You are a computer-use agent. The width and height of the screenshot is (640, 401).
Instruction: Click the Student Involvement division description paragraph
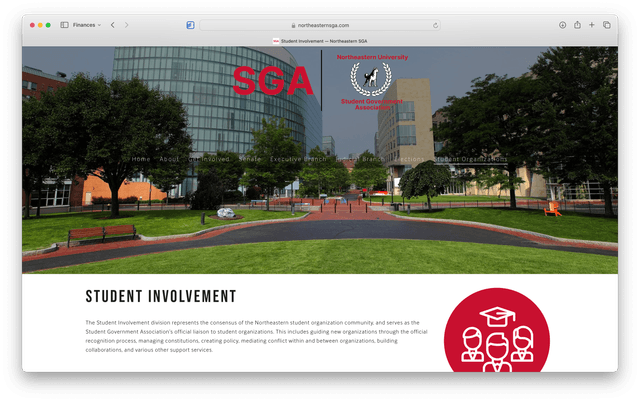click(x=256, y=336)
